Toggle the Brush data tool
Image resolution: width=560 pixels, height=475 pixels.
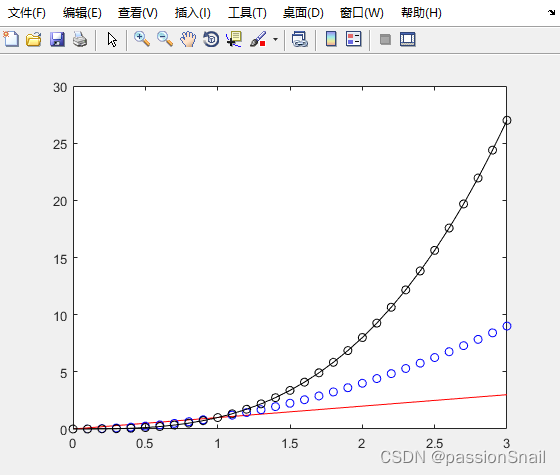point(258,39)
